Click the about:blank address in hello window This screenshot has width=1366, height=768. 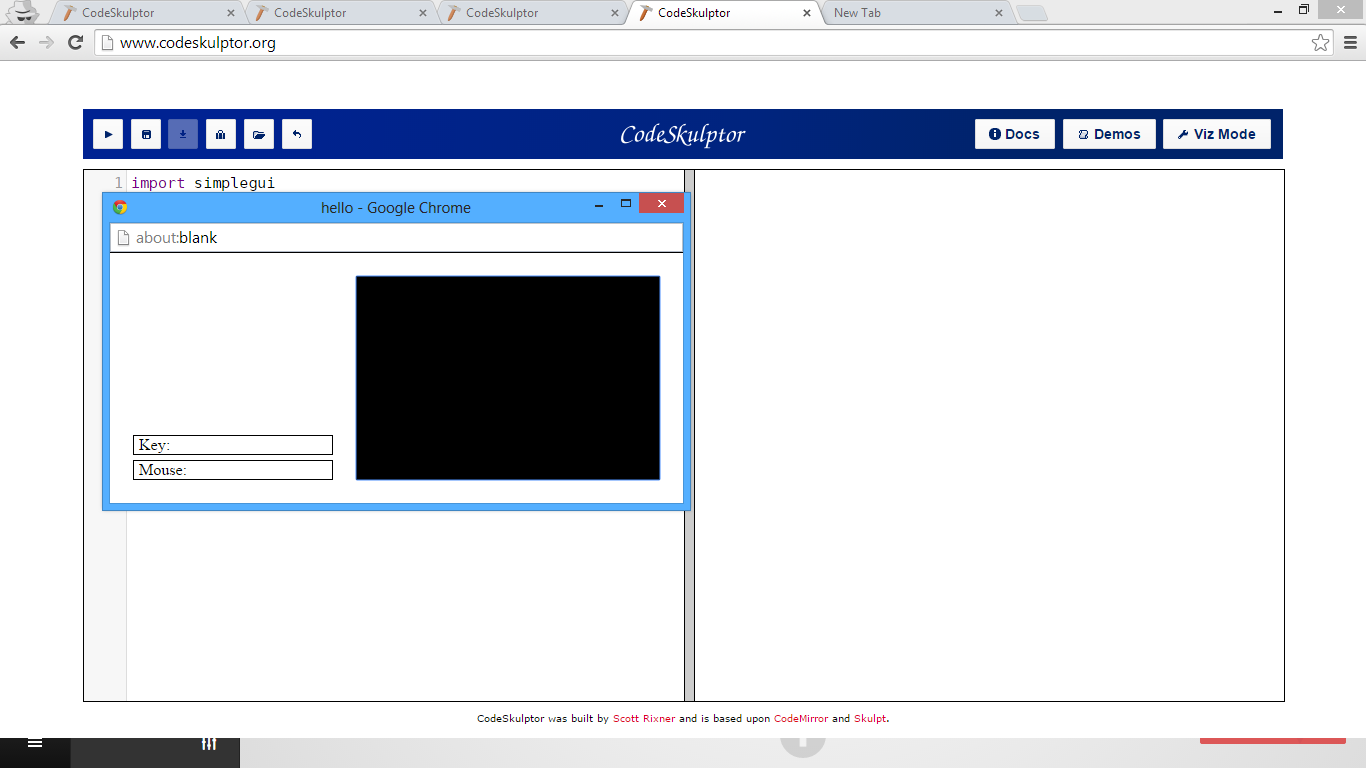click(x=396, y=238)
